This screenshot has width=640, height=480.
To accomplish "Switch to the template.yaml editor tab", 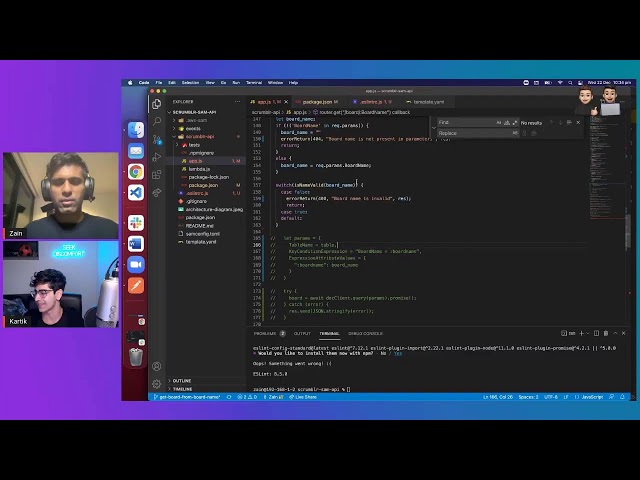I will [x=429, y=102].
